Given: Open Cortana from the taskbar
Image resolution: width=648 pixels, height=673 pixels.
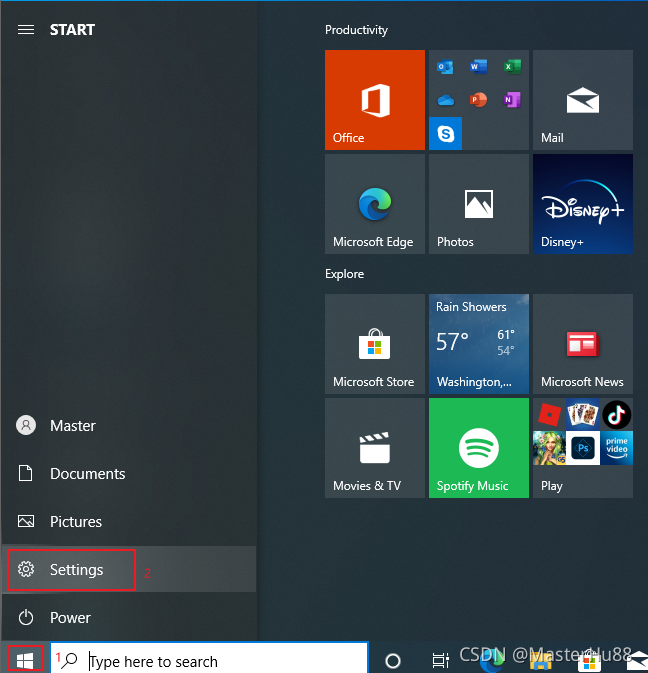Looking at the screenshot, I should pyautogui.click(x=393, y=661).
